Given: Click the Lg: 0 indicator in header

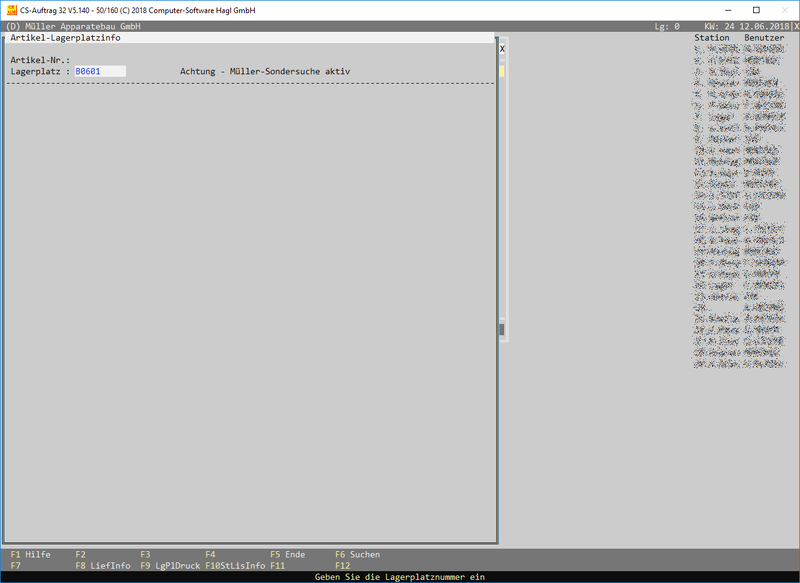Looking at the screenshot, I should coord(667,27).
